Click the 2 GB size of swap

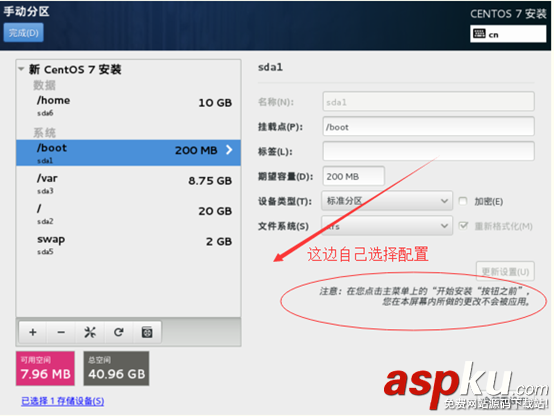(x=219, y=241)
